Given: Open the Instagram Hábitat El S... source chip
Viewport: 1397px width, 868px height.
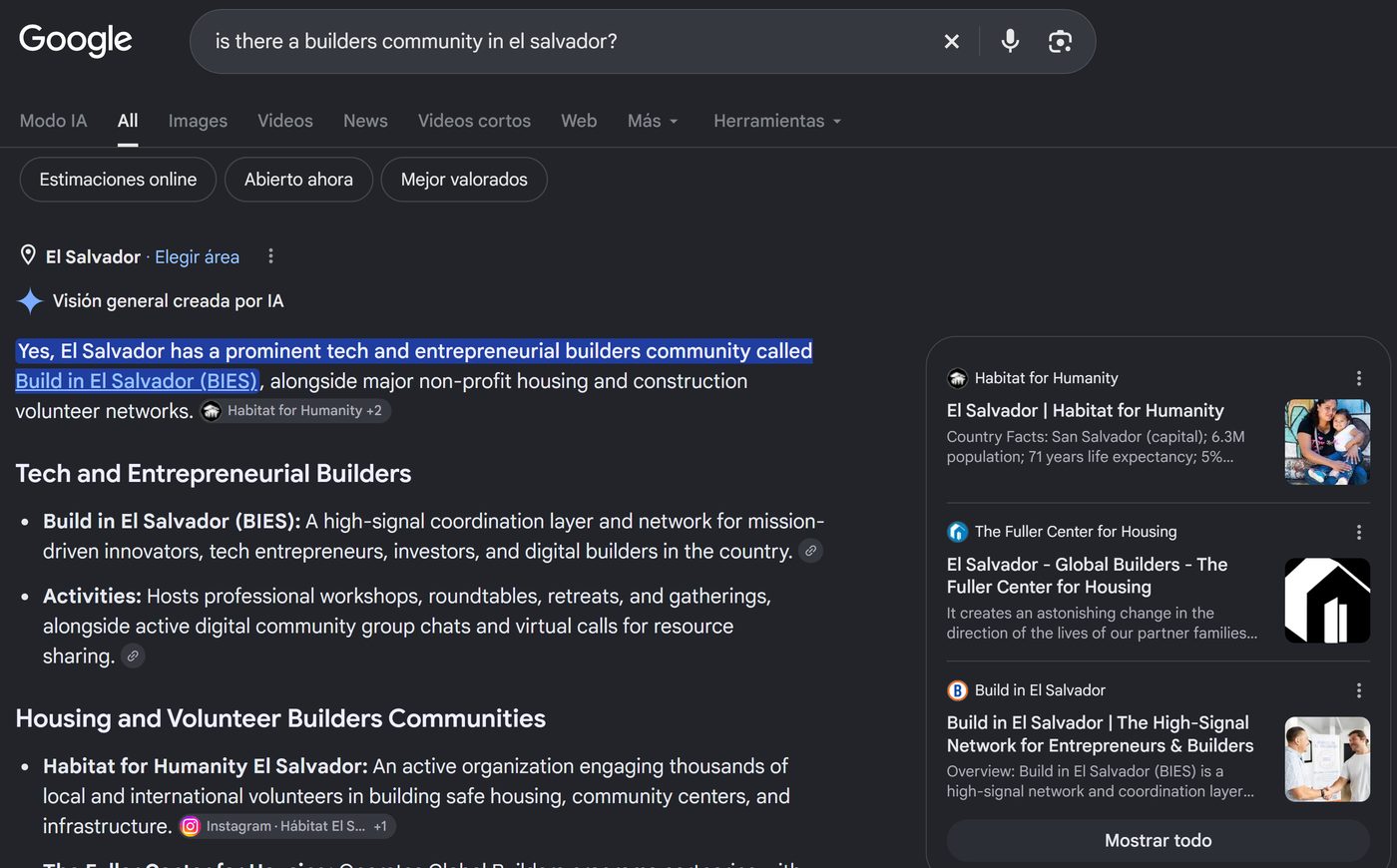Looking at the screenshot, I should click(x=287, y=826).
